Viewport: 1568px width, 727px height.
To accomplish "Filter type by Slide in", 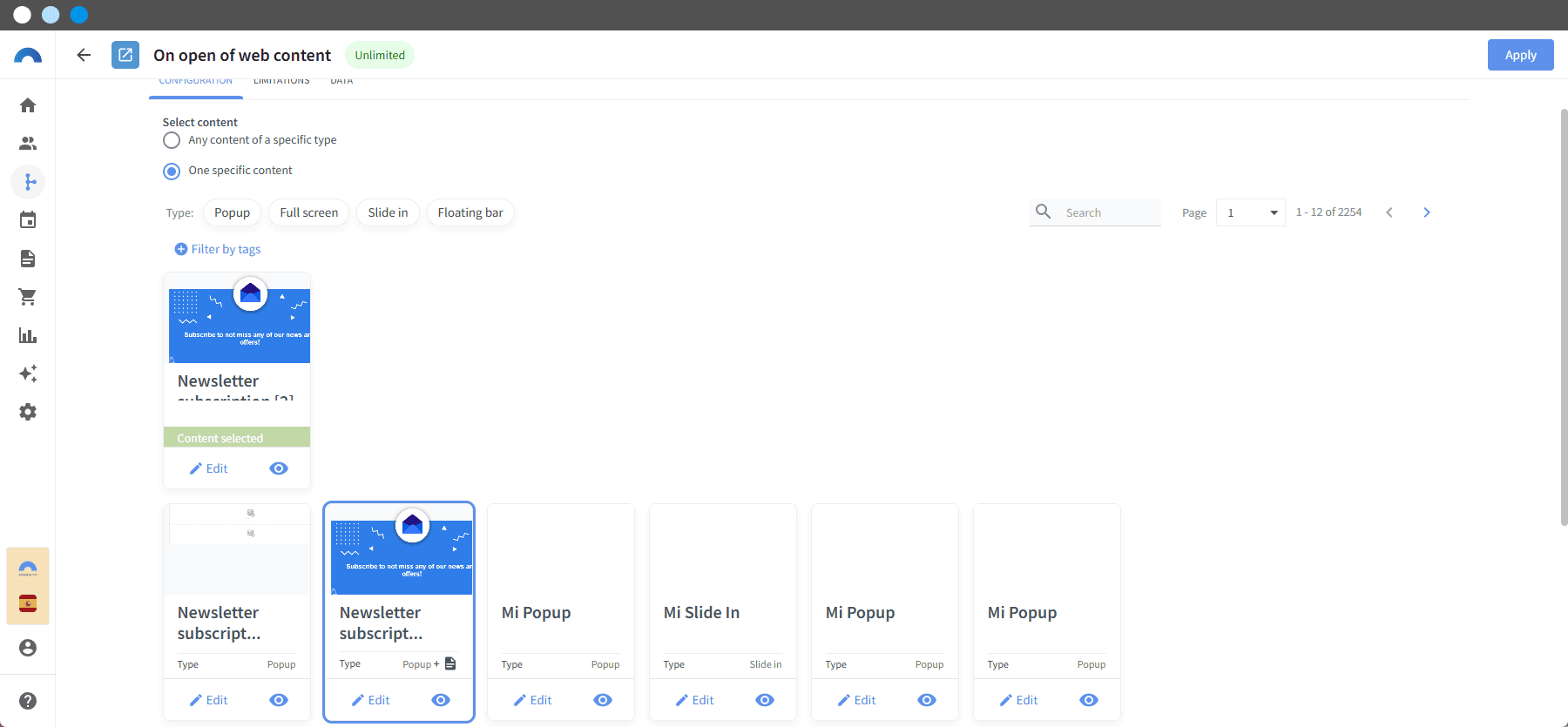I will 388,212.
